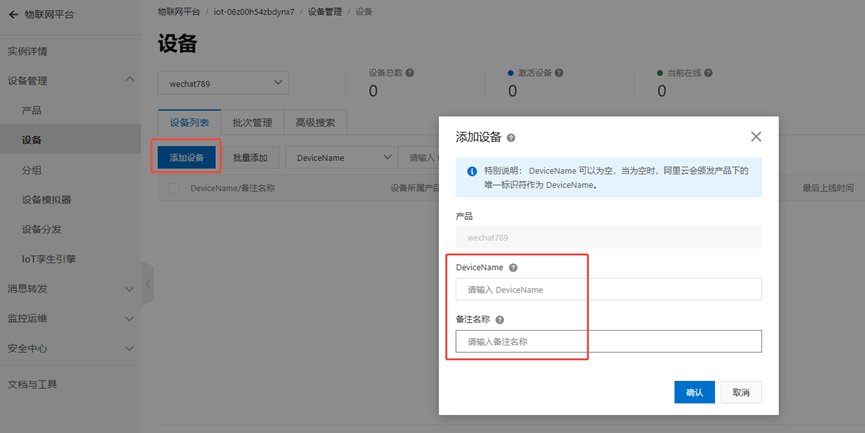Image resolution: width=865 pixels, height=433 pixels.
Task: Click the 添加设备 button
Action: click(186, 158)
